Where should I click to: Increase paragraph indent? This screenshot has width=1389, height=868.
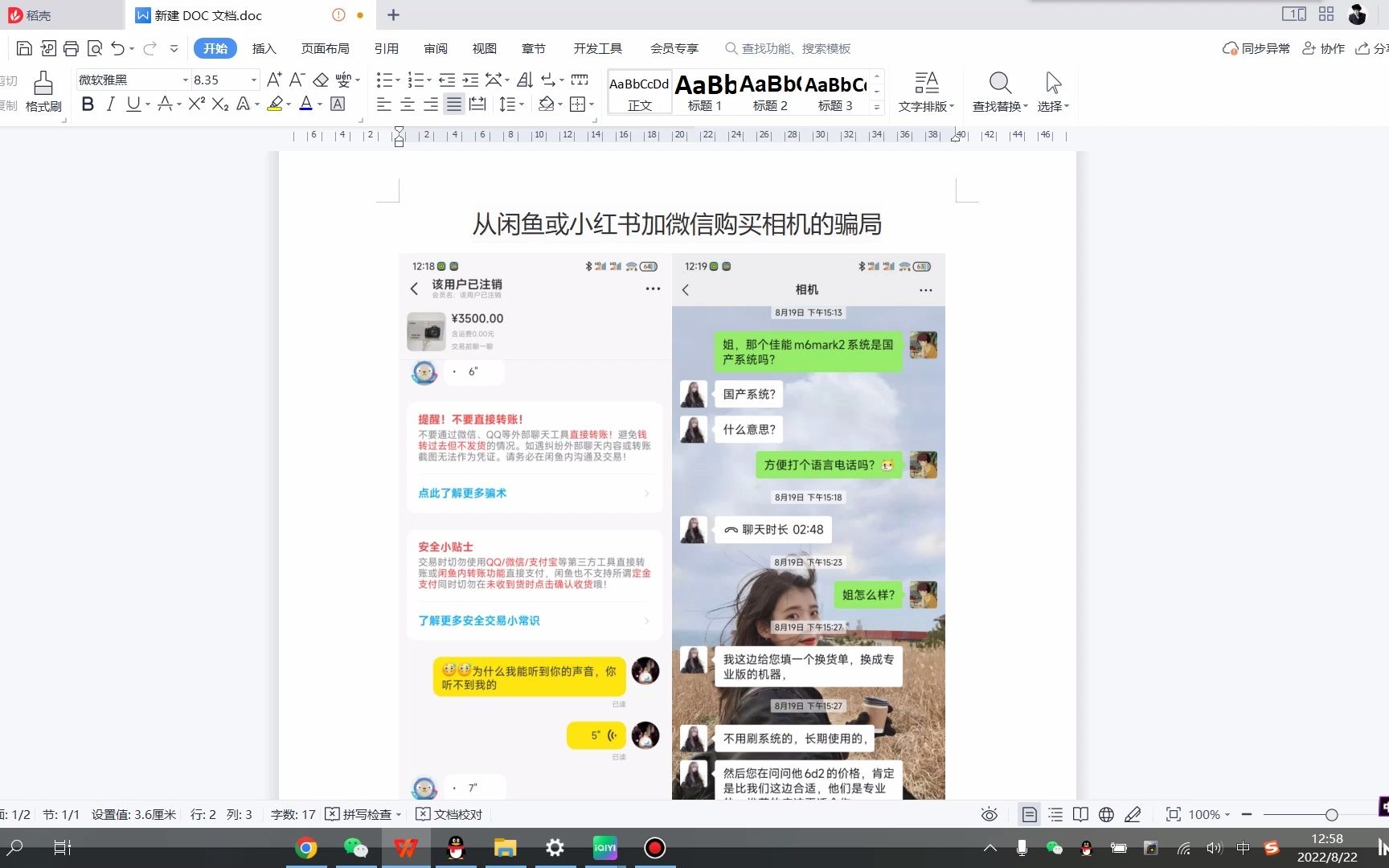(x=470, y=80)
